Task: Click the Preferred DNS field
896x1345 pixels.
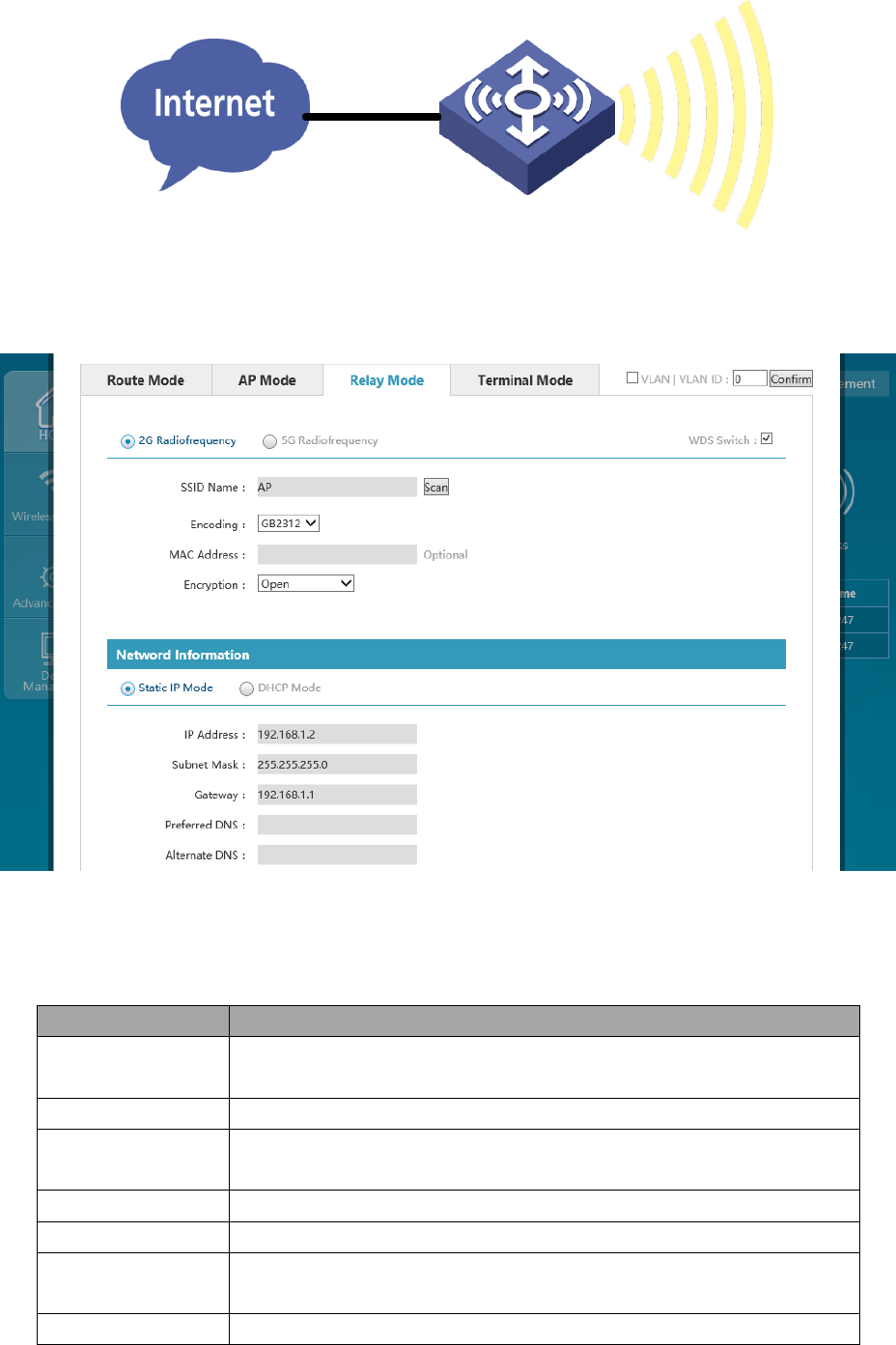Action: pyautogui.click(x=337, y=825)
